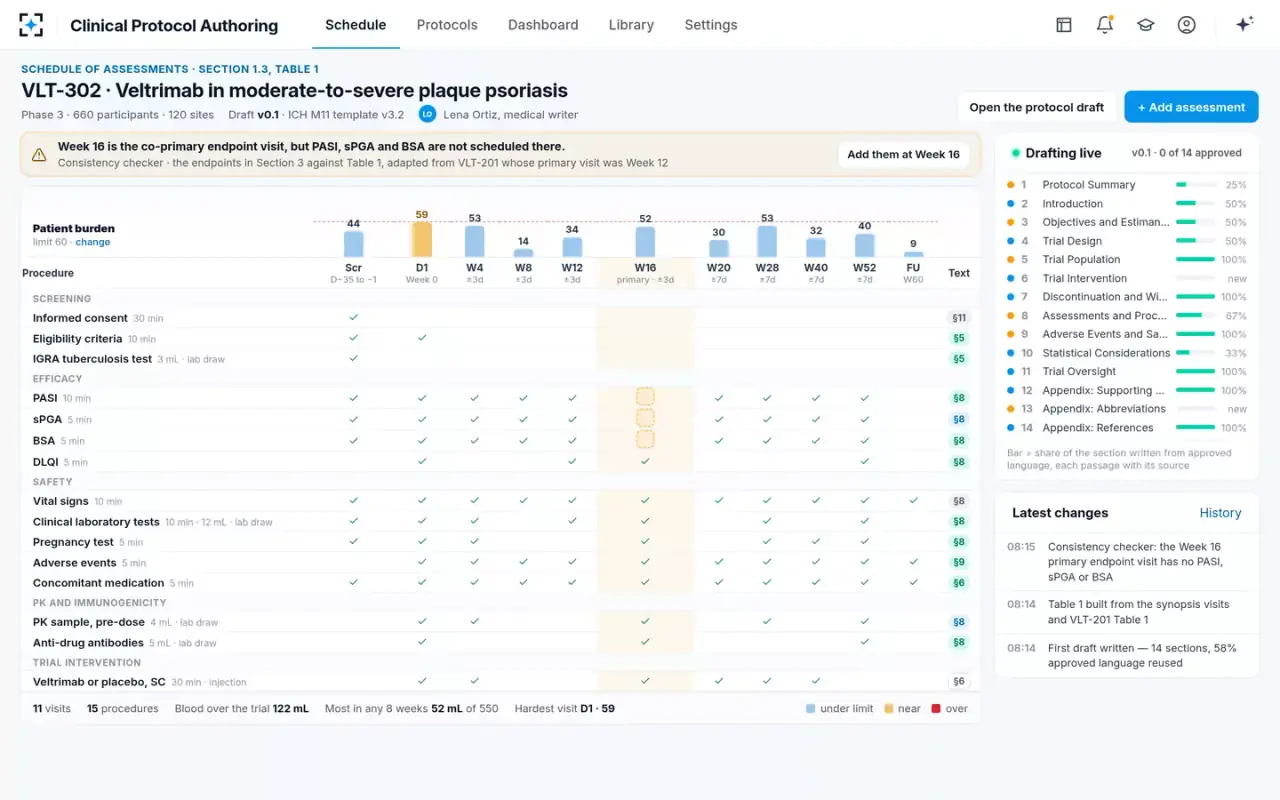The image size is (1280, 800).
Task: Click Open the protocol draft button
Action: pyautogui.click(x=1037, y=107)
